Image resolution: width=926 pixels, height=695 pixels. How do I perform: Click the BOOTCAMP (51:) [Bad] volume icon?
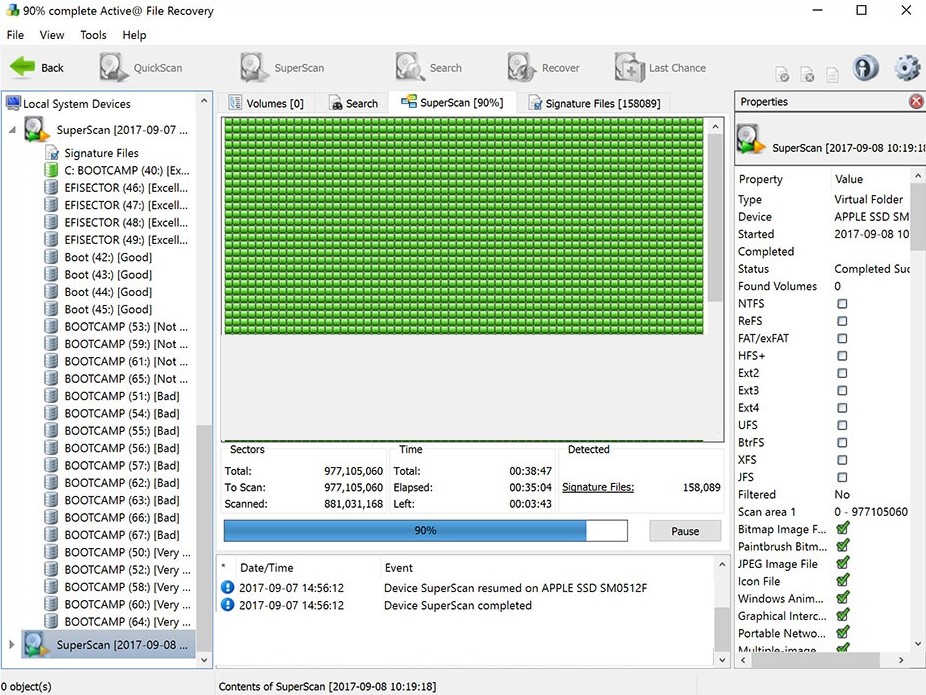pyautogui.click(x=51, y=396)
